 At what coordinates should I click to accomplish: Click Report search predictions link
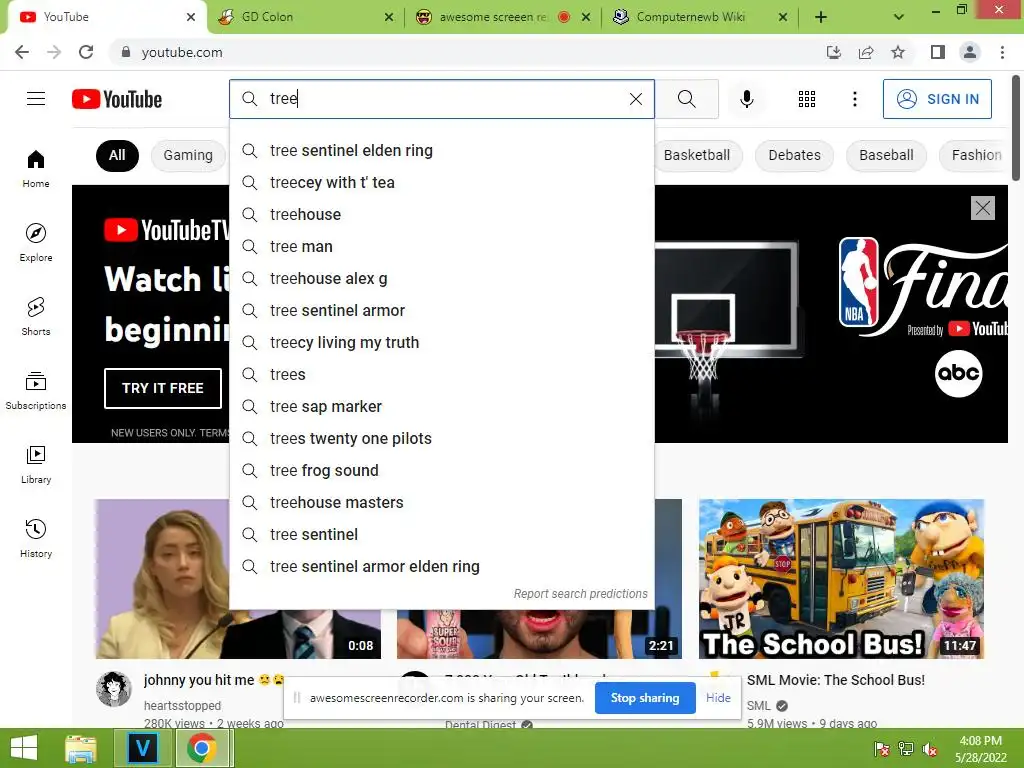pos(580,594)
